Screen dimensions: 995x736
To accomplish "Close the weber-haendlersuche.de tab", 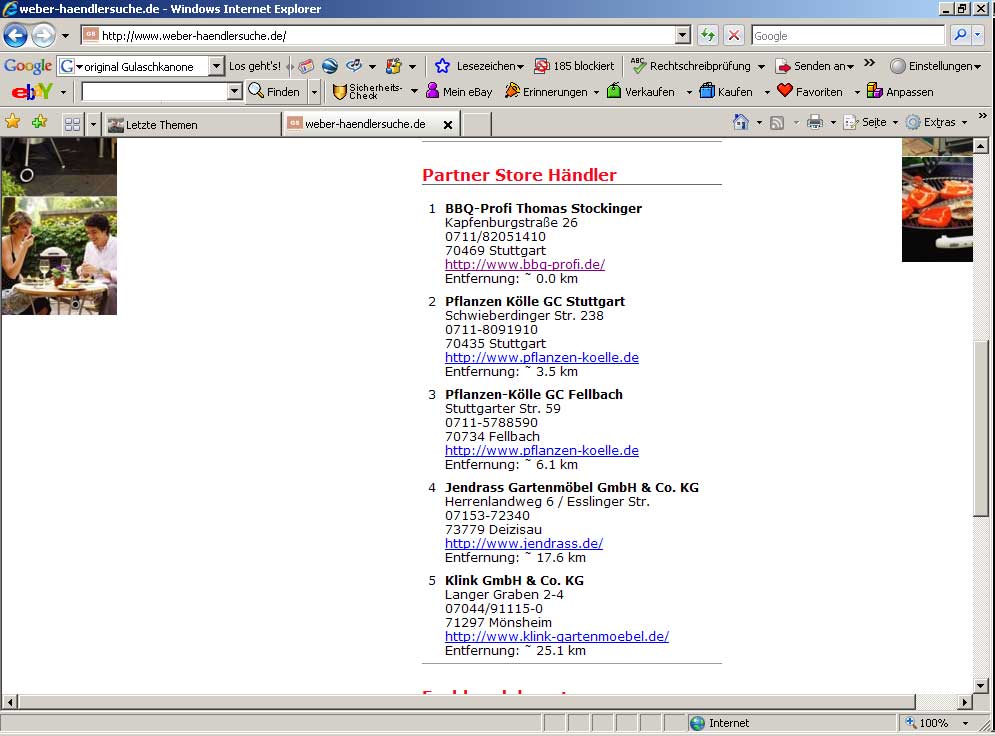I will point(448,125).
